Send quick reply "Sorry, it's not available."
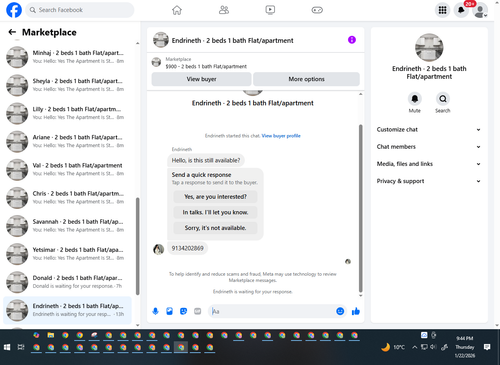This screenshot has height=365, width=500. [x=215, y=228]
